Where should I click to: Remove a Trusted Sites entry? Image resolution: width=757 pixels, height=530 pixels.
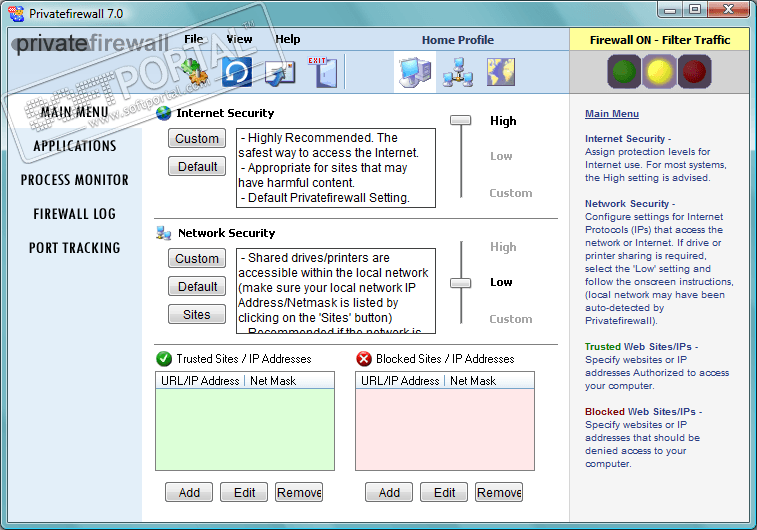[x=299, y=492]
